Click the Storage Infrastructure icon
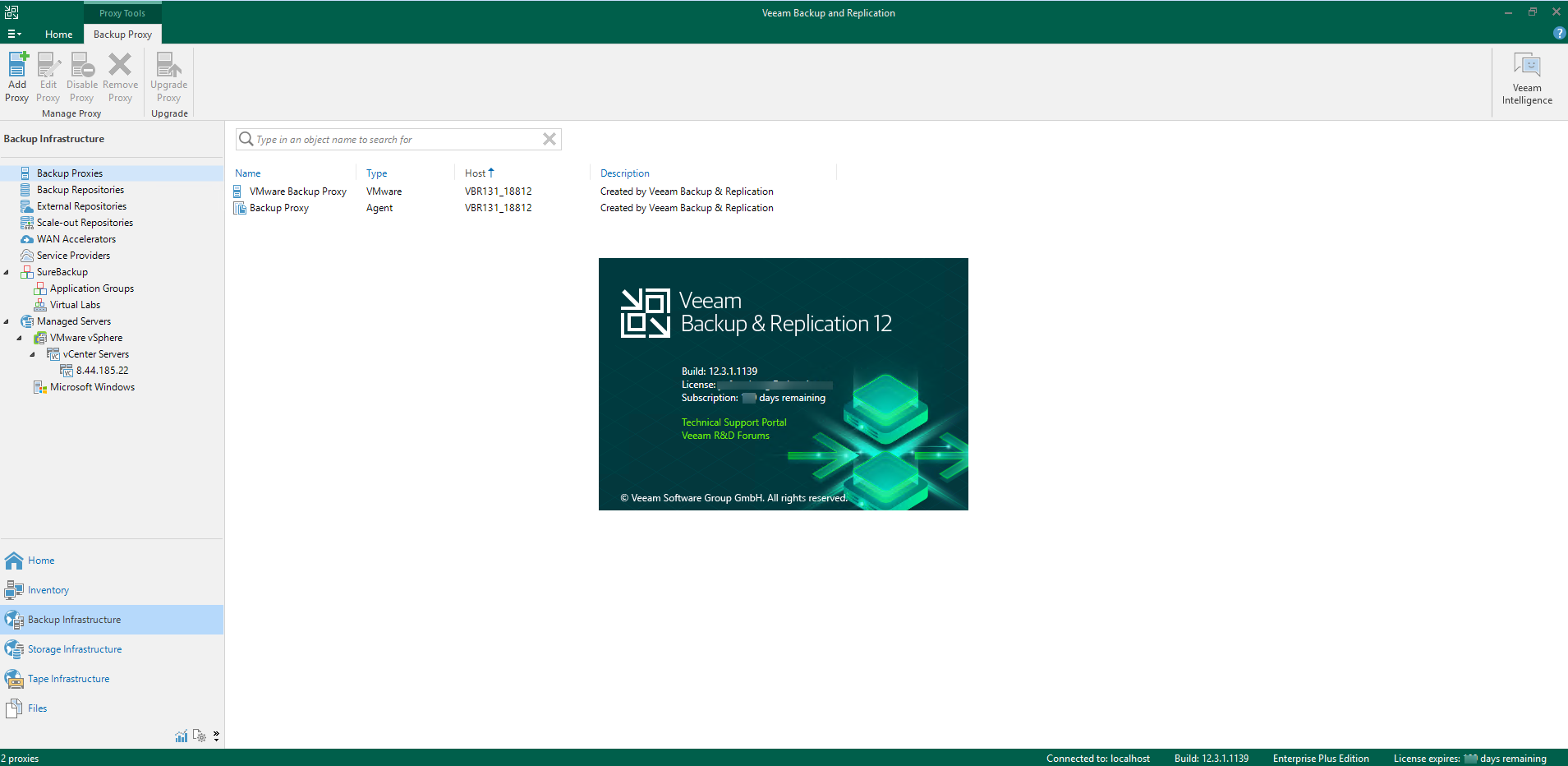Screen dimensions: 1568x766 [x=14, y=649]
